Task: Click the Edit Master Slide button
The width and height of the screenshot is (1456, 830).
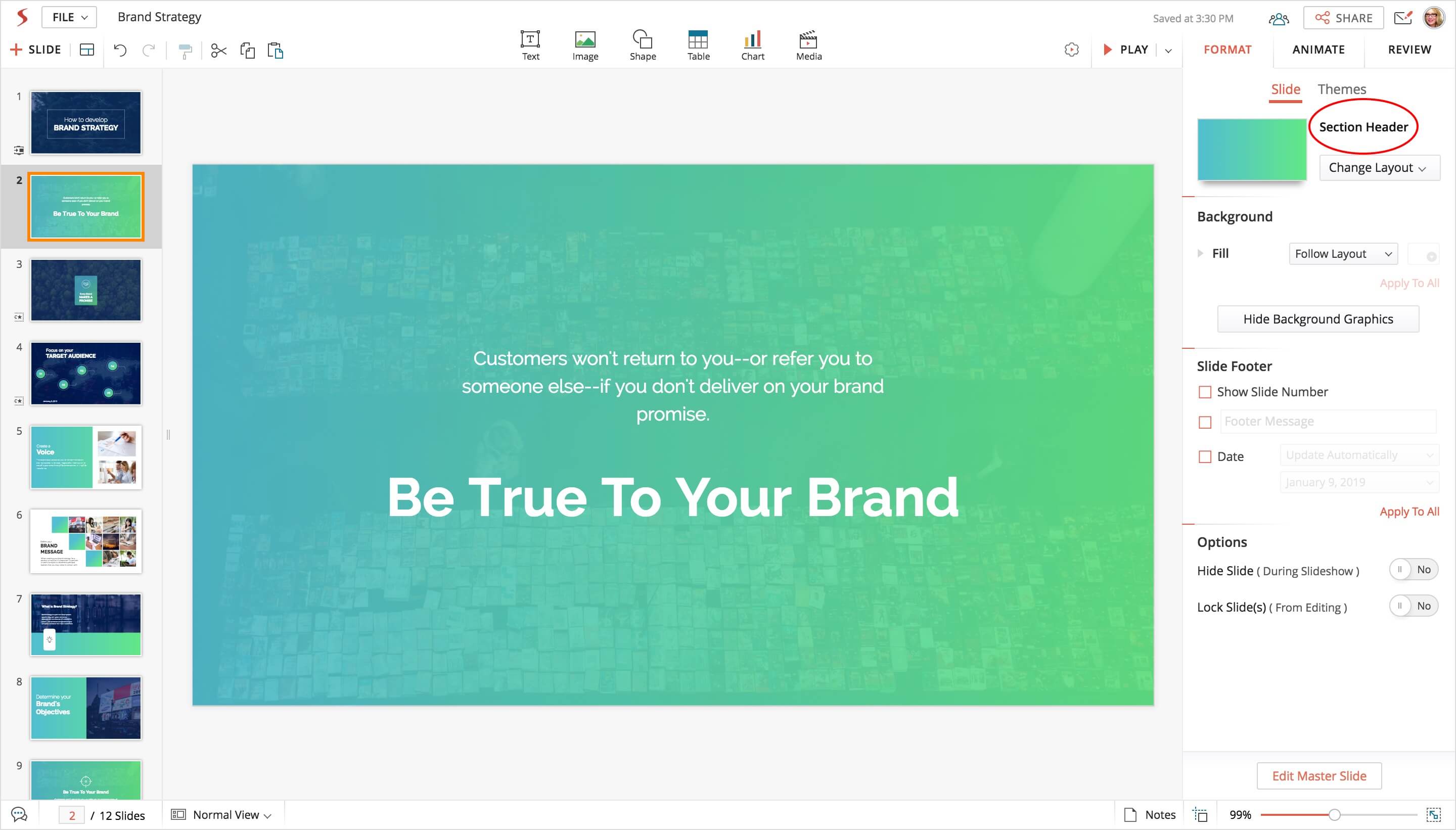Action: pyautogui.click(x=1318, y=776)
